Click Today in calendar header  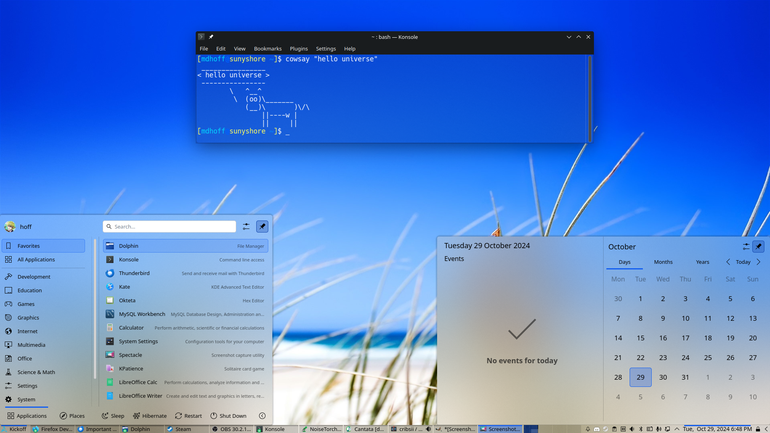pyautogui.click(x=743, y=262)
